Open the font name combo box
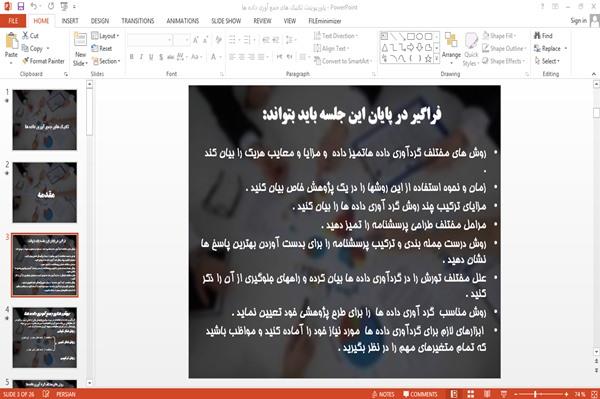Viewport: 600px width, 399px height. 150,40
